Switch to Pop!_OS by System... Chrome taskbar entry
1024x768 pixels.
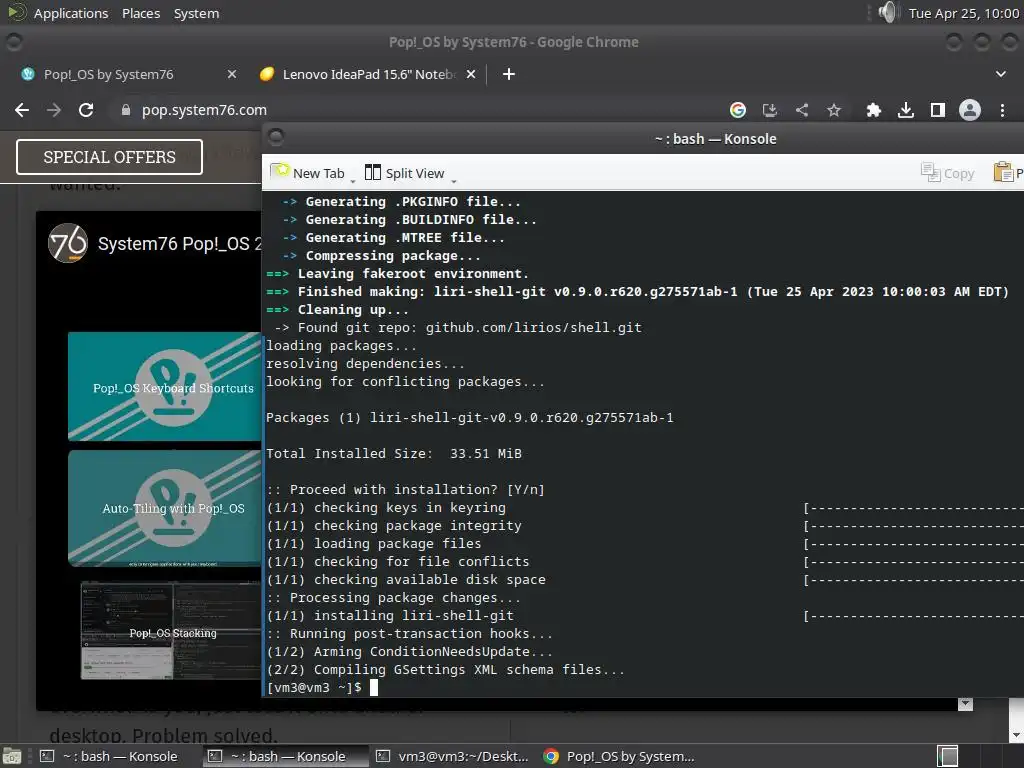(x=619, y=756)
